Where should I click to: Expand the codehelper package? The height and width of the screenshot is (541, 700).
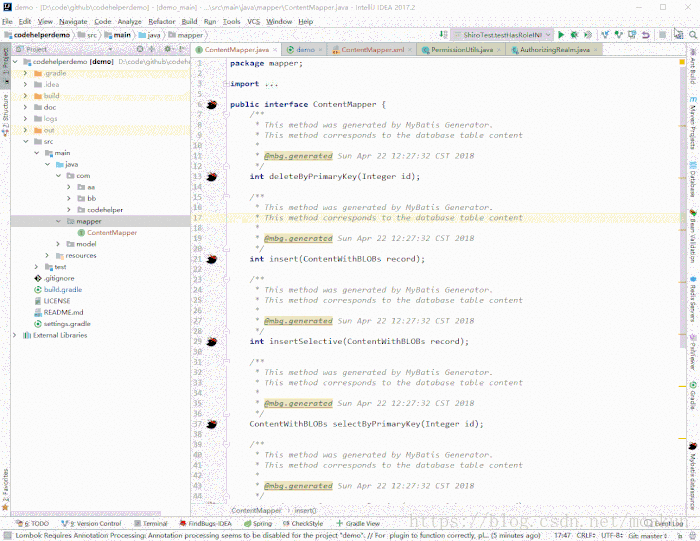69,210
